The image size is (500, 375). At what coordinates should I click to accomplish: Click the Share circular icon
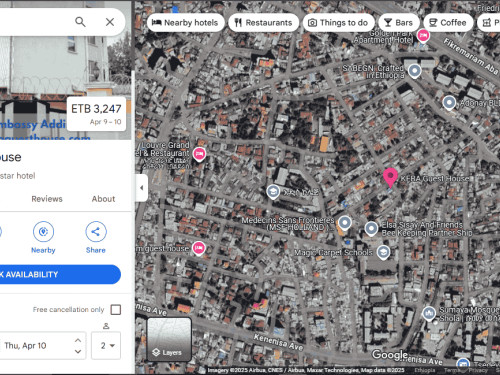click(96, 231)
